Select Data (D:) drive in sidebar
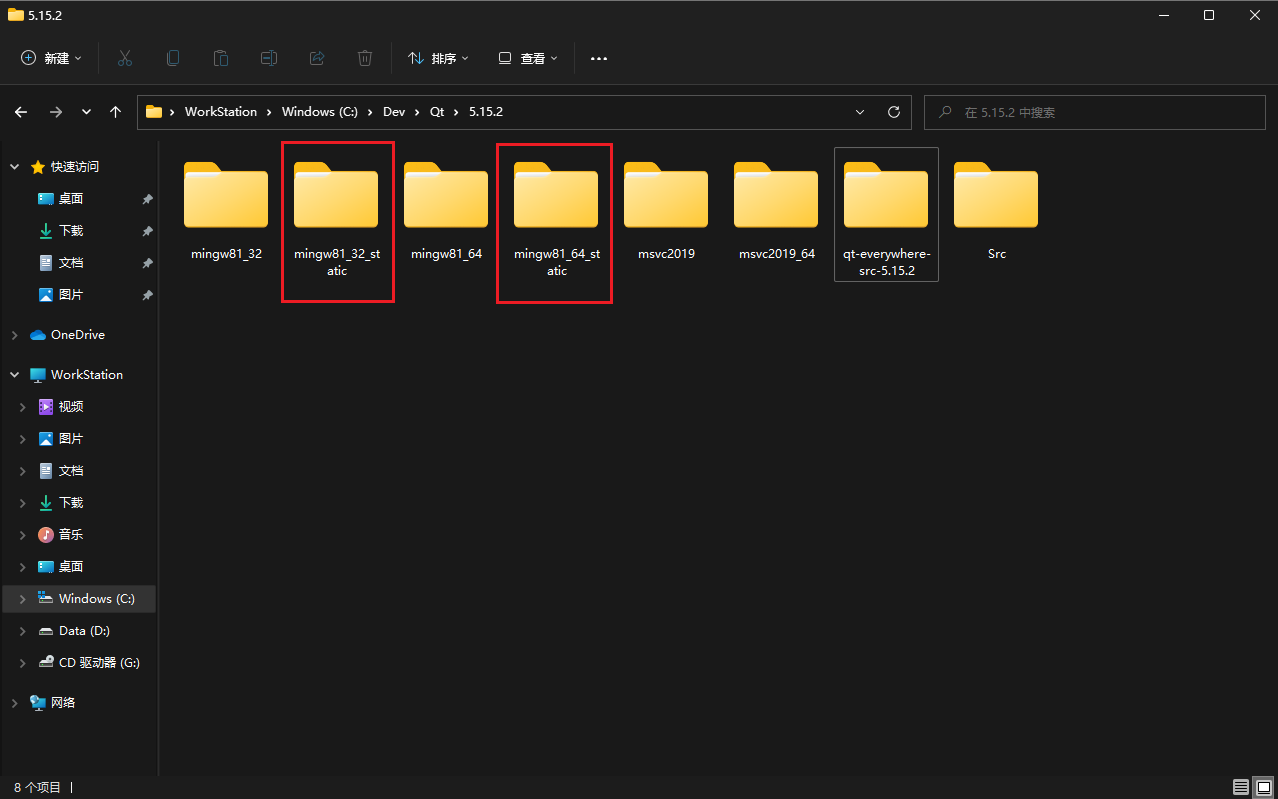The image size is (1278, 799). click(x=84, y=630)
